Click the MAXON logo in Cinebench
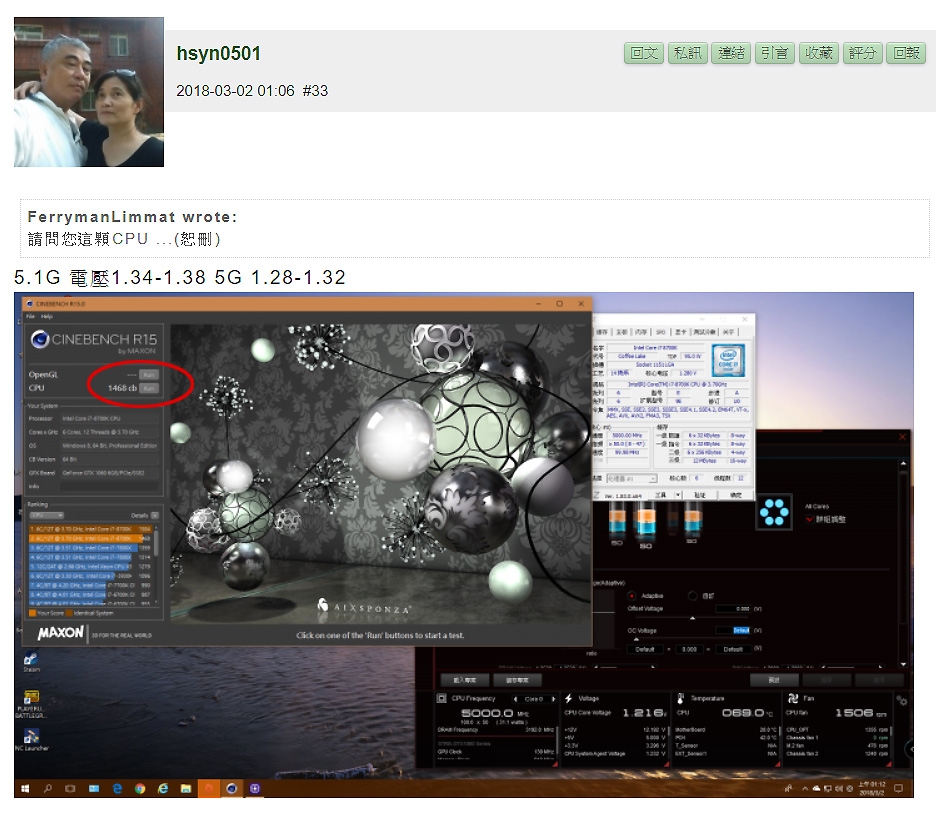 click(x=61, y=633)
